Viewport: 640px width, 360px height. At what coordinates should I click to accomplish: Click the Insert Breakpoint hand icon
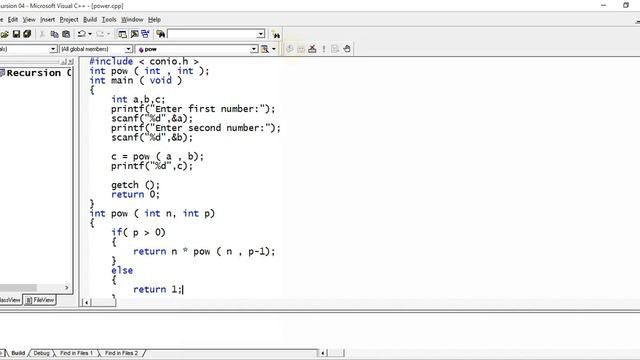click(347, 49)
